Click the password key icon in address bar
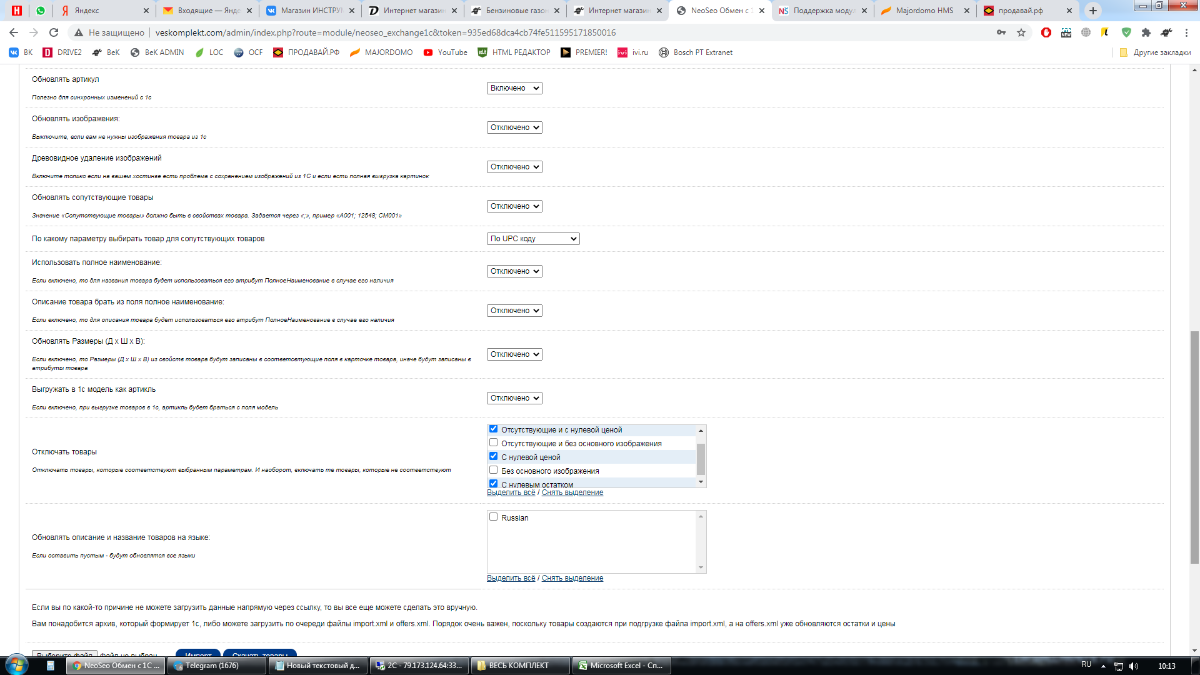The image size is (1200, 675). click(x=1001, y=32)
